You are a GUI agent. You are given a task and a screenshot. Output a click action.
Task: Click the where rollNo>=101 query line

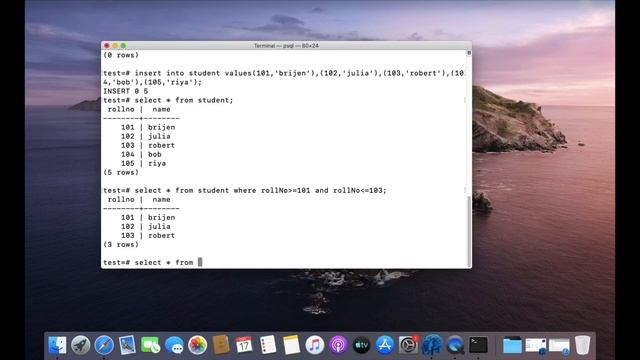pos(245,190)
